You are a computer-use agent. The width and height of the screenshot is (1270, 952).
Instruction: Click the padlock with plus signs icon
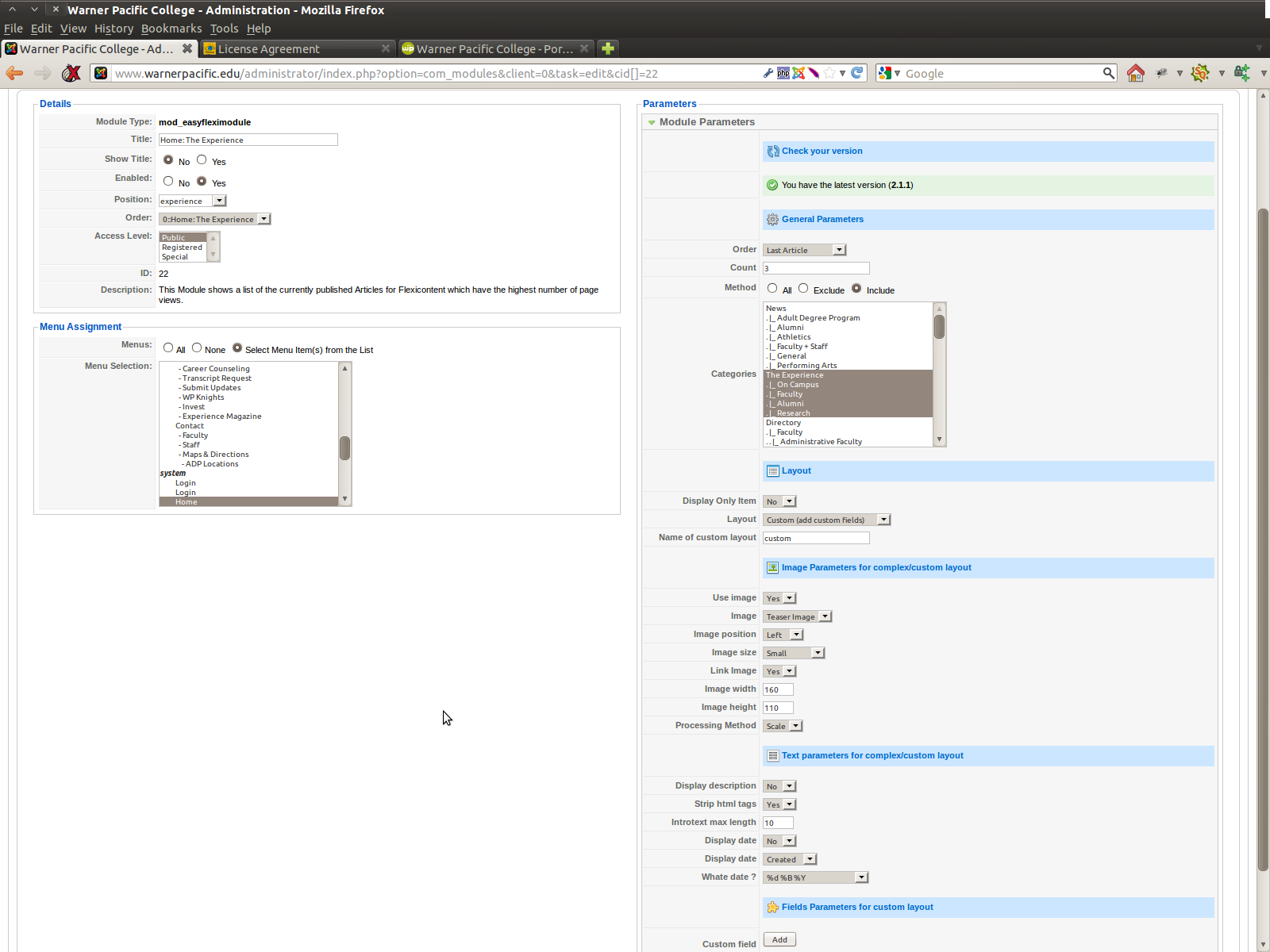(x=1242, y=73)
